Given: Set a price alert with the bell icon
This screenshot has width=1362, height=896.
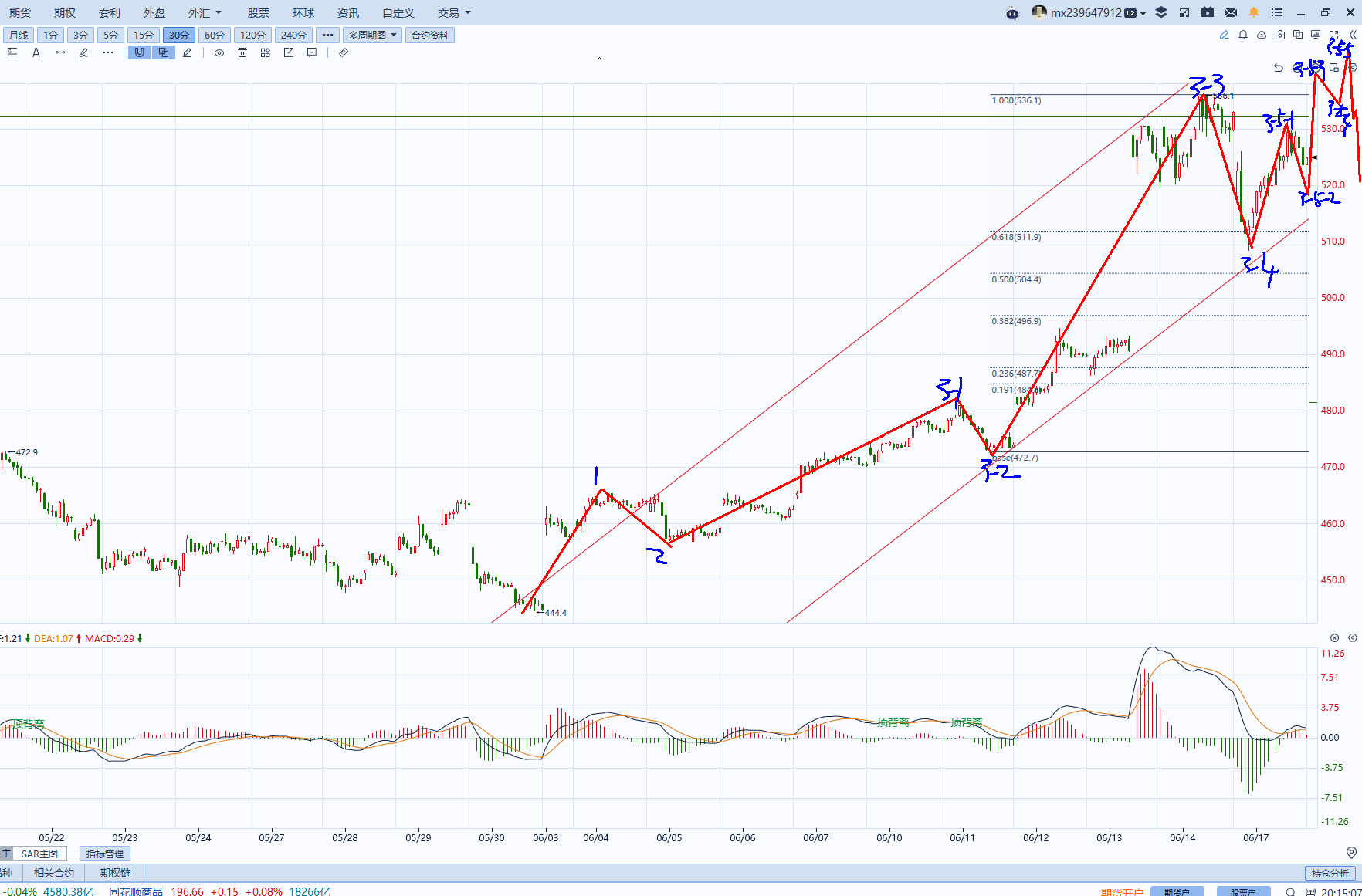Looking at the screenshot, I should 1243,35.
